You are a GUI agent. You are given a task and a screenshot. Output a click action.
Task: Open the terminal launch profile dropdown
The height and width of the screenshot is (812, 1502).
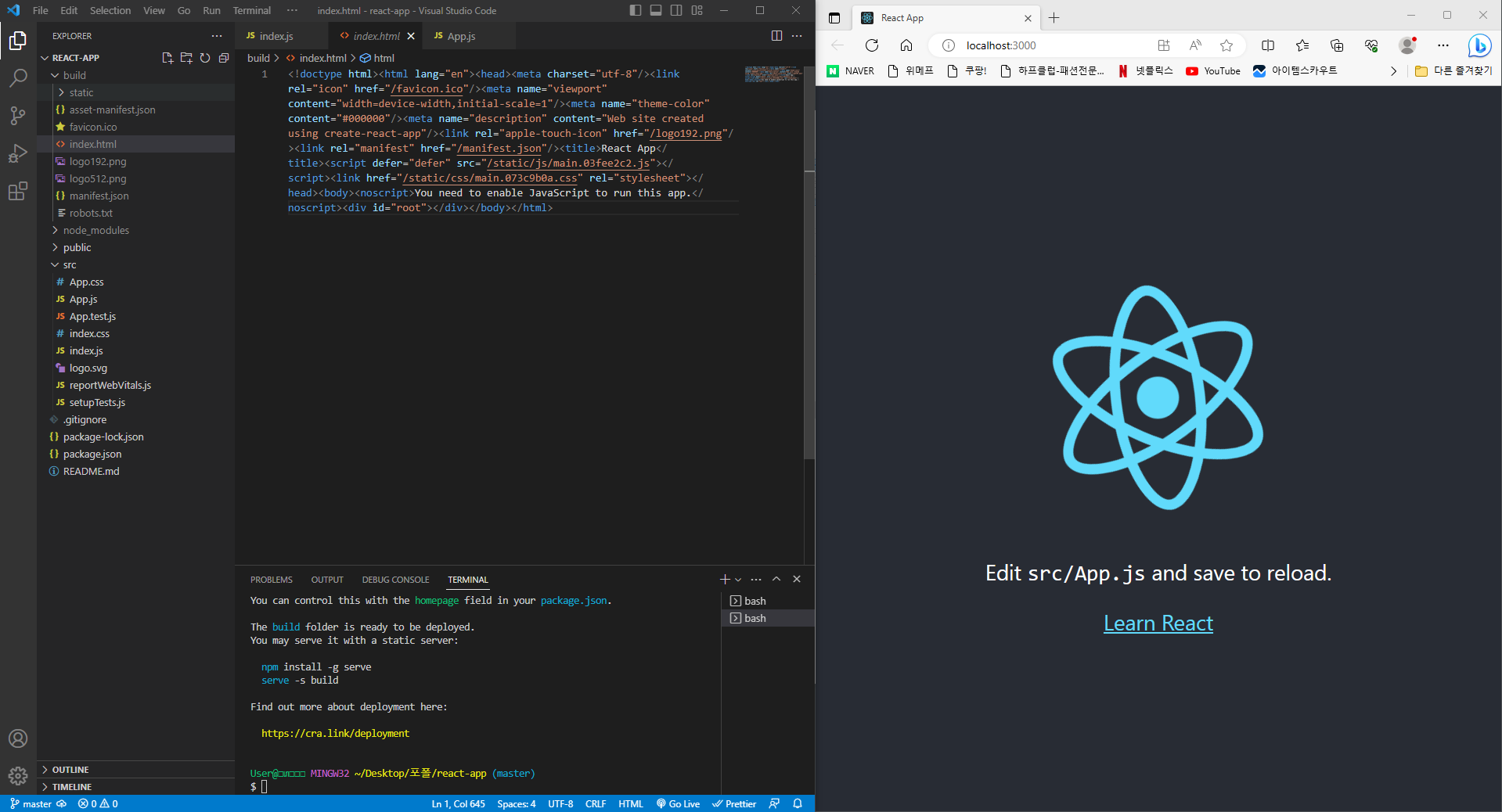[x=738, y=579]
